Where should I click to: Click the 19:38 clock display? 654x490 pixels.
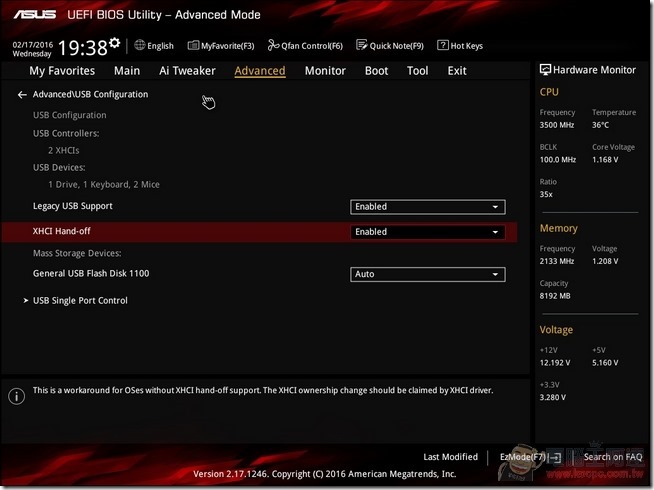(x=83, y=48)
